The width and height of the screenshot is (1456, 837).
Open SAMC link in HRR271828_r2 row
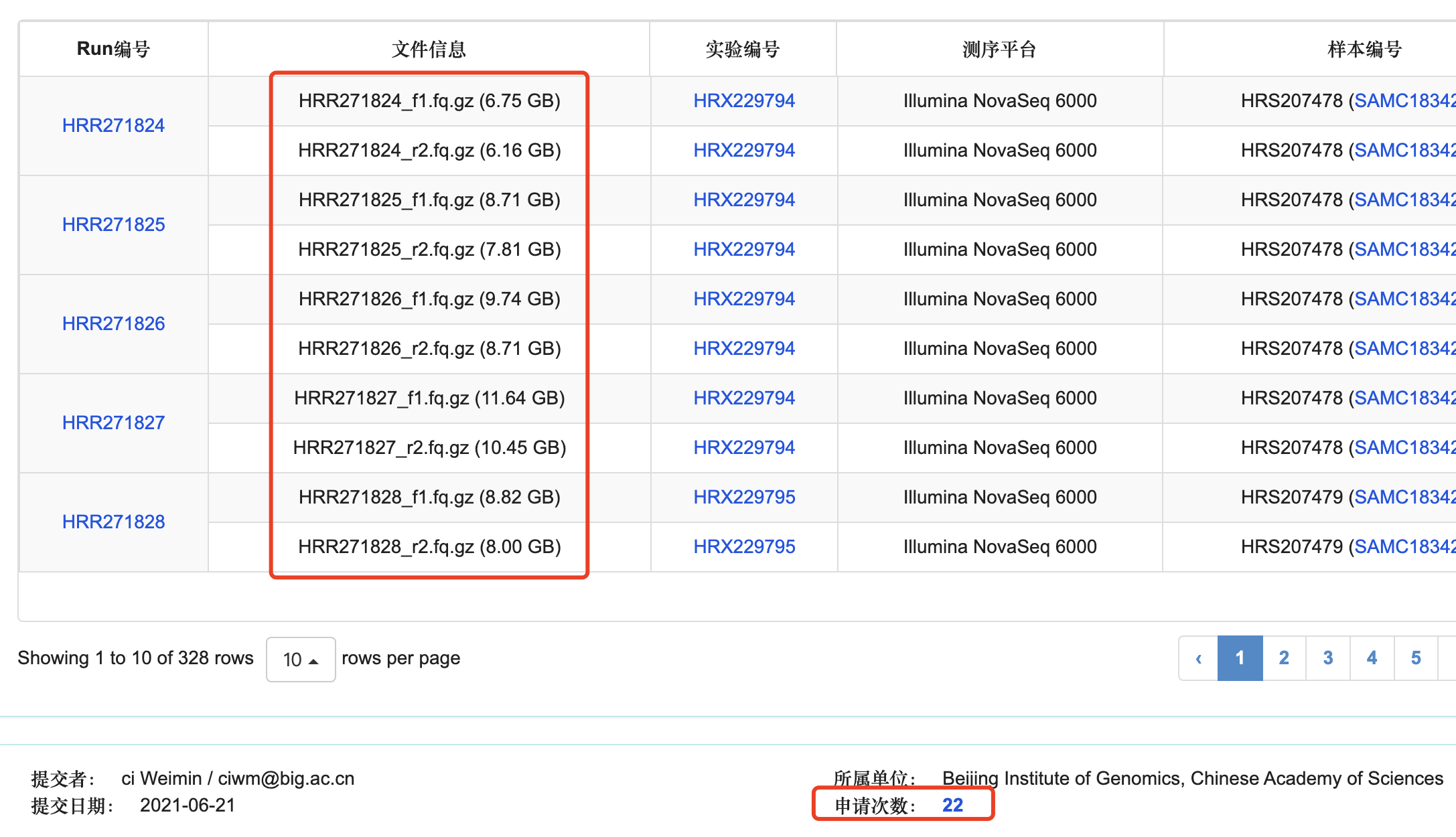[x=1404, y=546]
